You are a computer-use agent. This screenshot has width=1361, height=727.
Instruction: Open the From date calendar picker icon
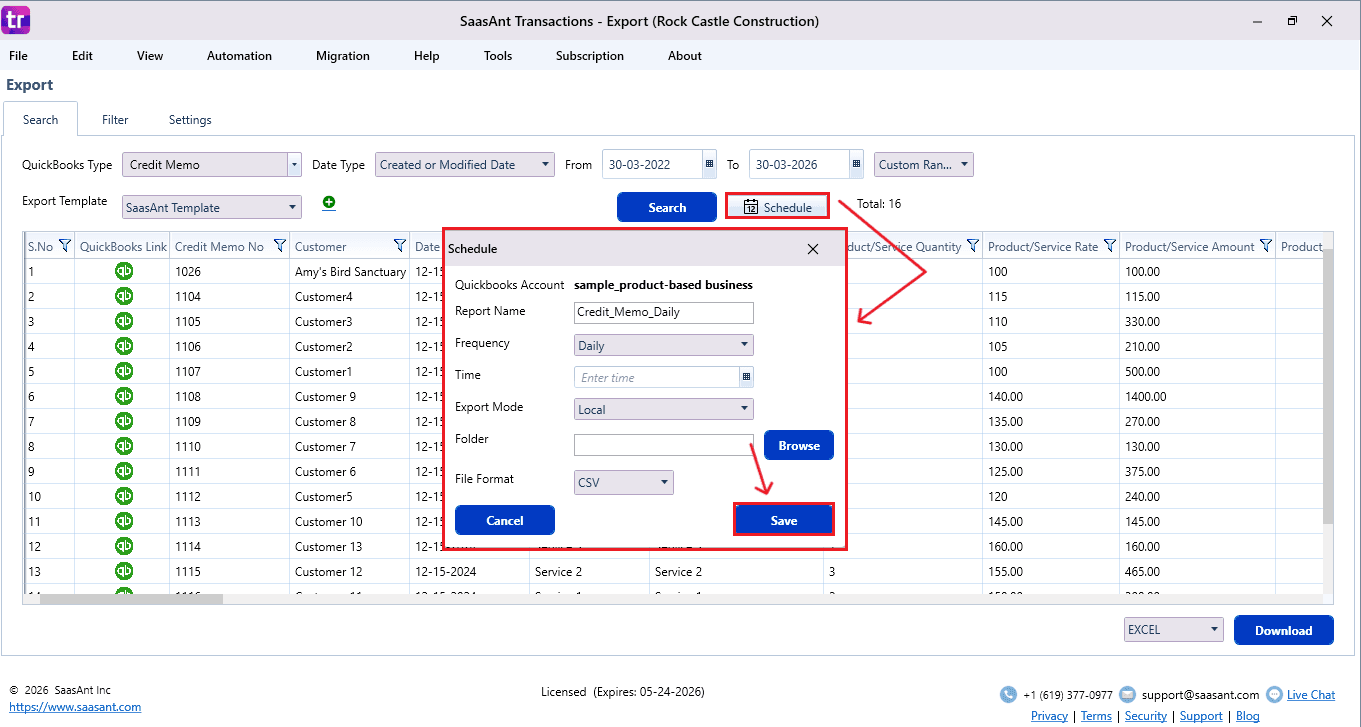coord(710,164)
